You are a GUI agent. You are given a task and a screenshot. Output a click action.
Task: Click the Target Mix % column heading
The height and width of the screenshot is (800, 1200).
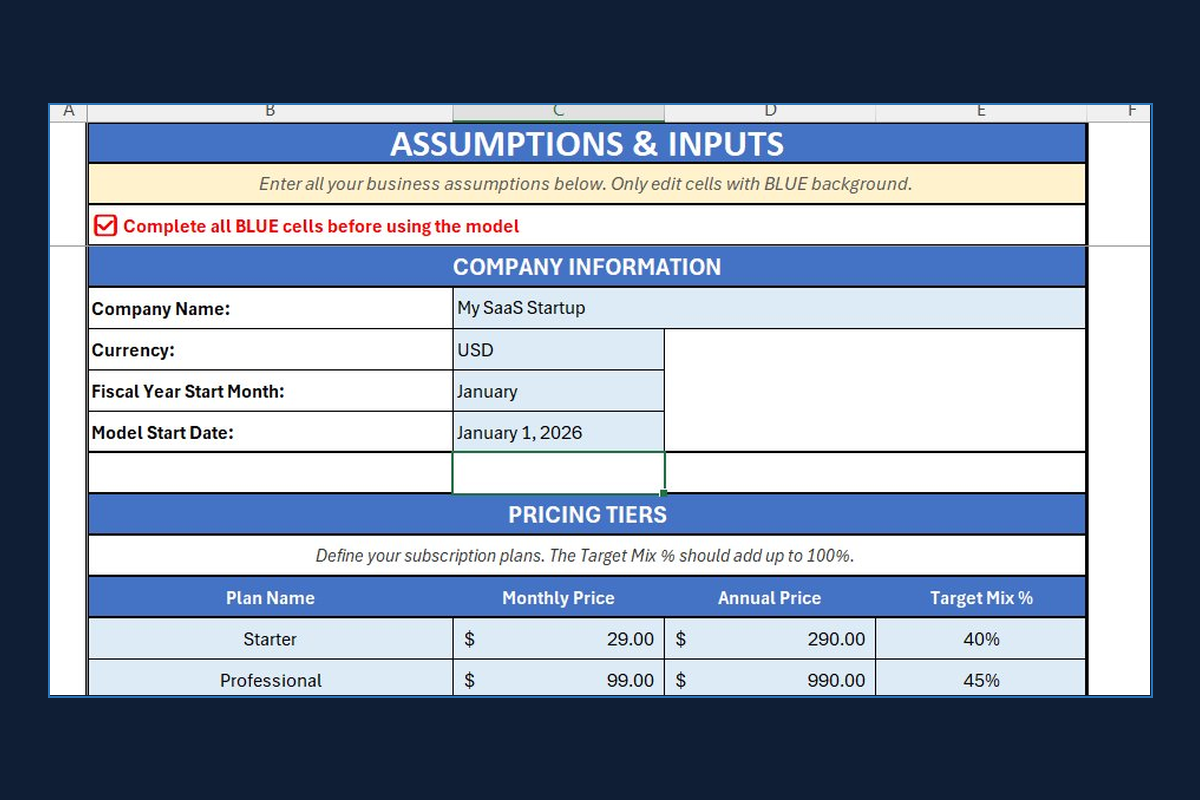(x=981, y=598)
